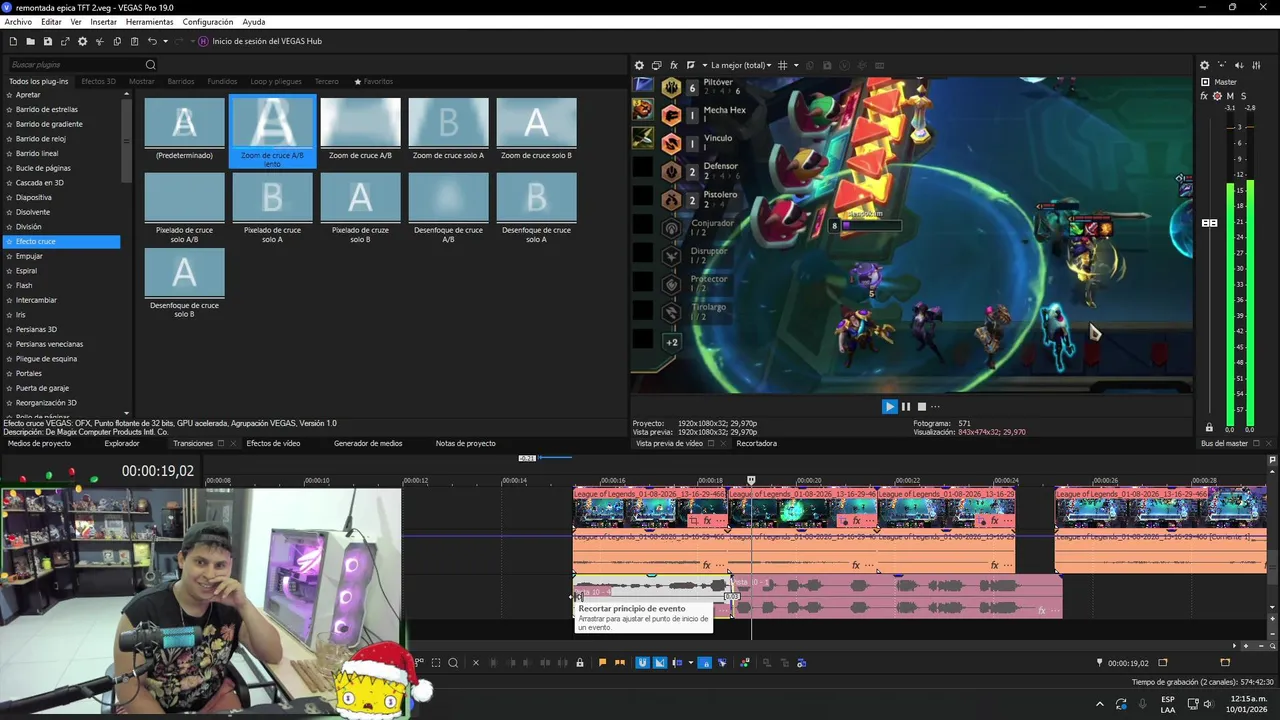Open the Medios de proyecto tab
The height and width of the screenshot is (720, 1280).
click(x=39, y=443)
